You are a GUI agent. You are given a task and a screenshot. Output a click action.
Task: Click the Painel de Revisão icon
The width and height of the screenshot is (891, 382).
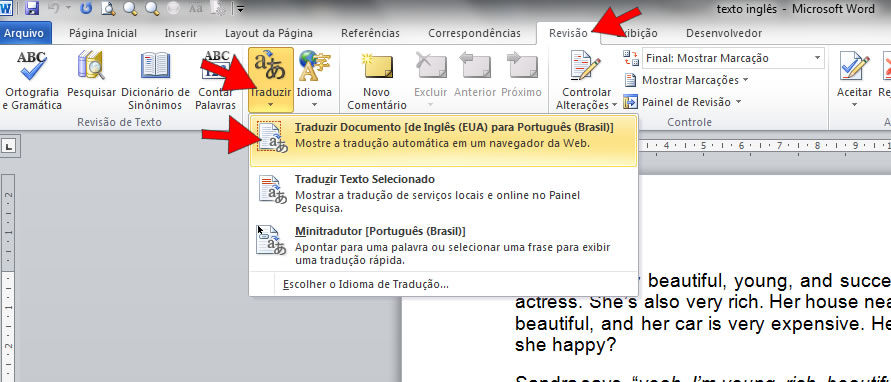(630, 102)
